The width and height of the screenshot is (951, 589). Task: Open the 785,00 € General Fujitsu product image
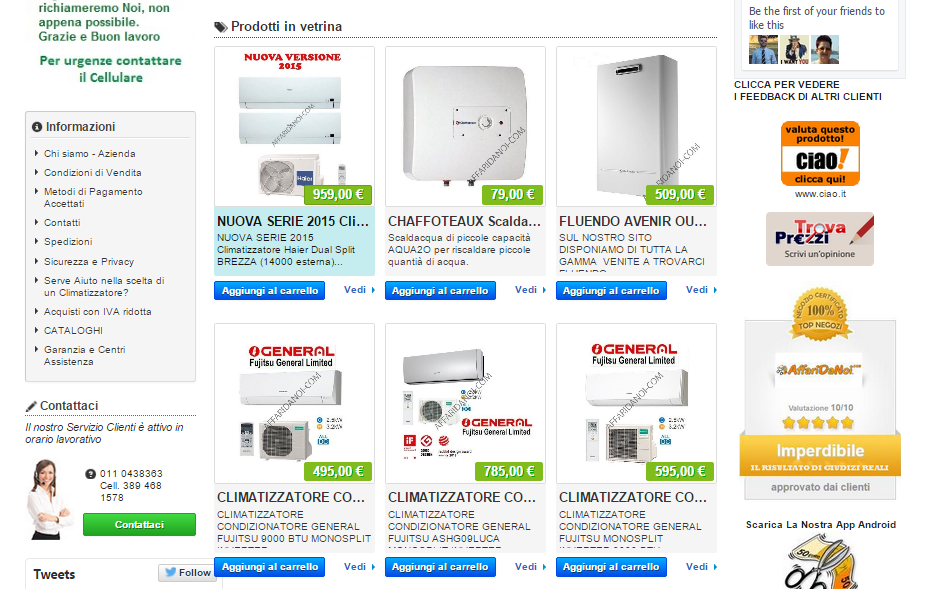tap(465, 403)
